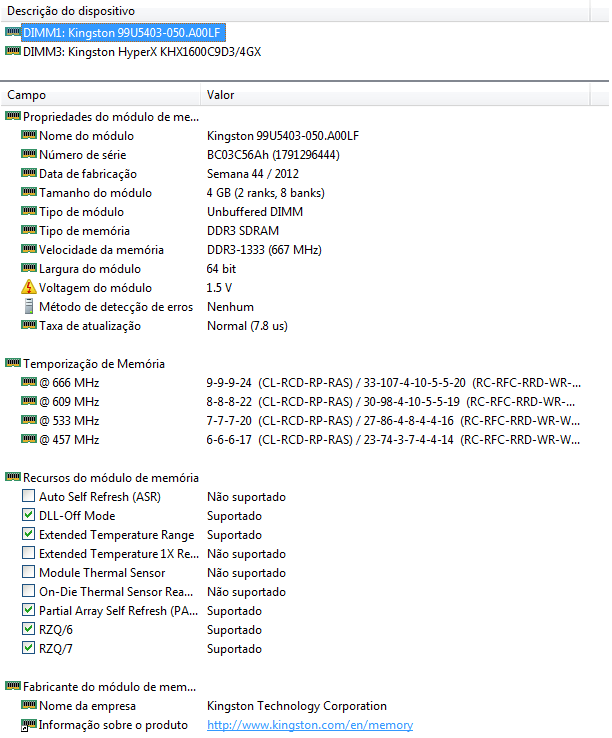Select the value DDR3 SDRAM
The image size is (612, 738).
click(243, 231)
